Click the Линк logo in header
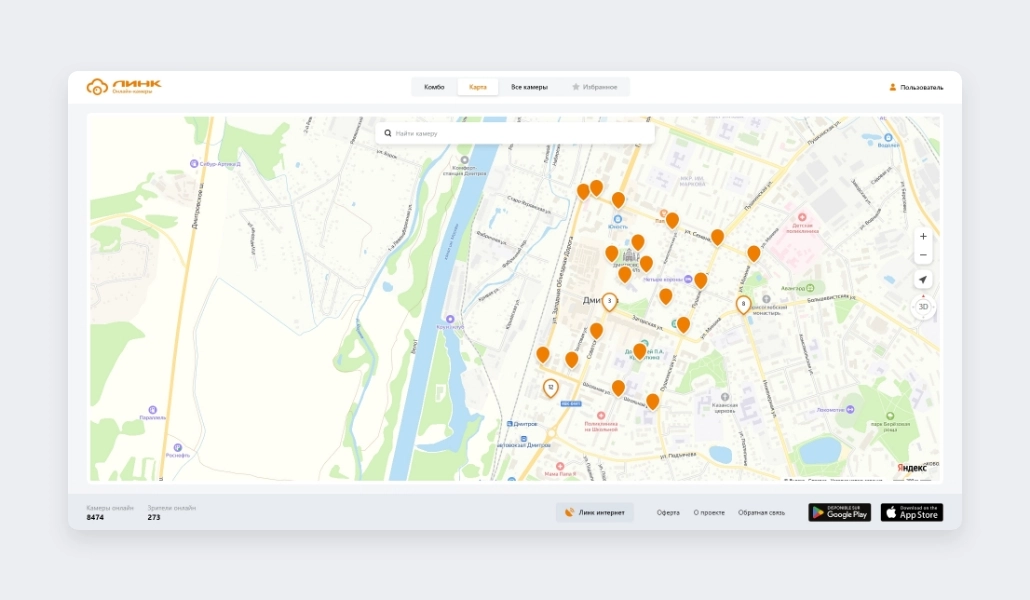1030x600 pixels. tap(123, 87)
